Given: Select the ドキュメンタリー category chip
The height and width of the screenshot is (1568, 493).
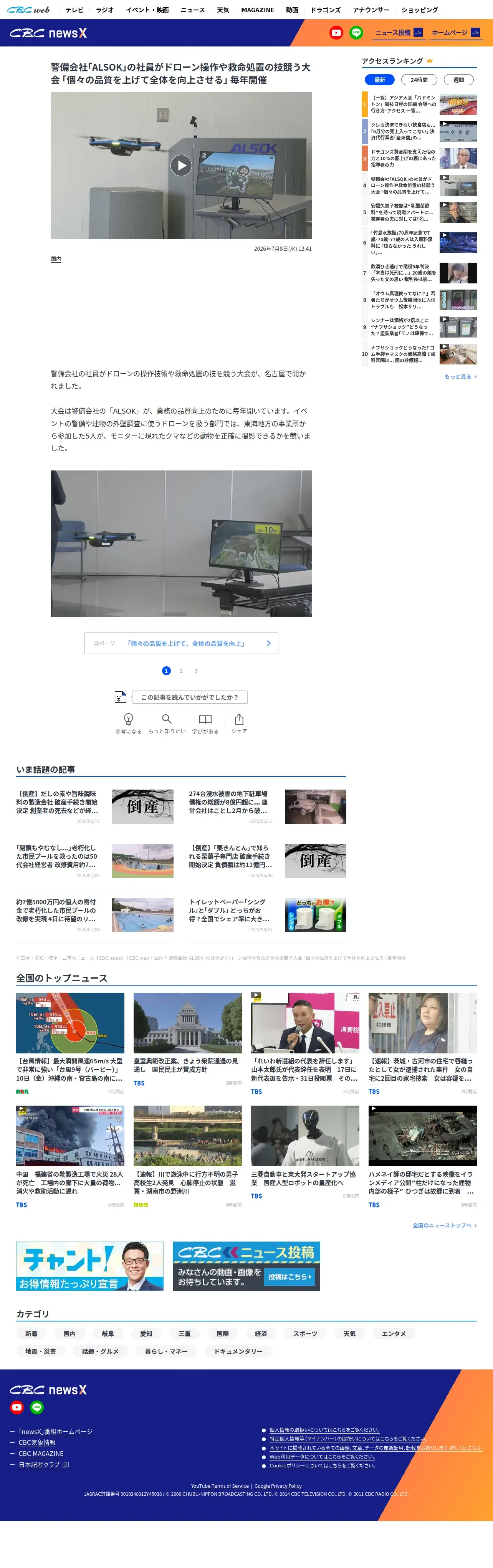Looking at the screenshot, I should [238, 1351].
